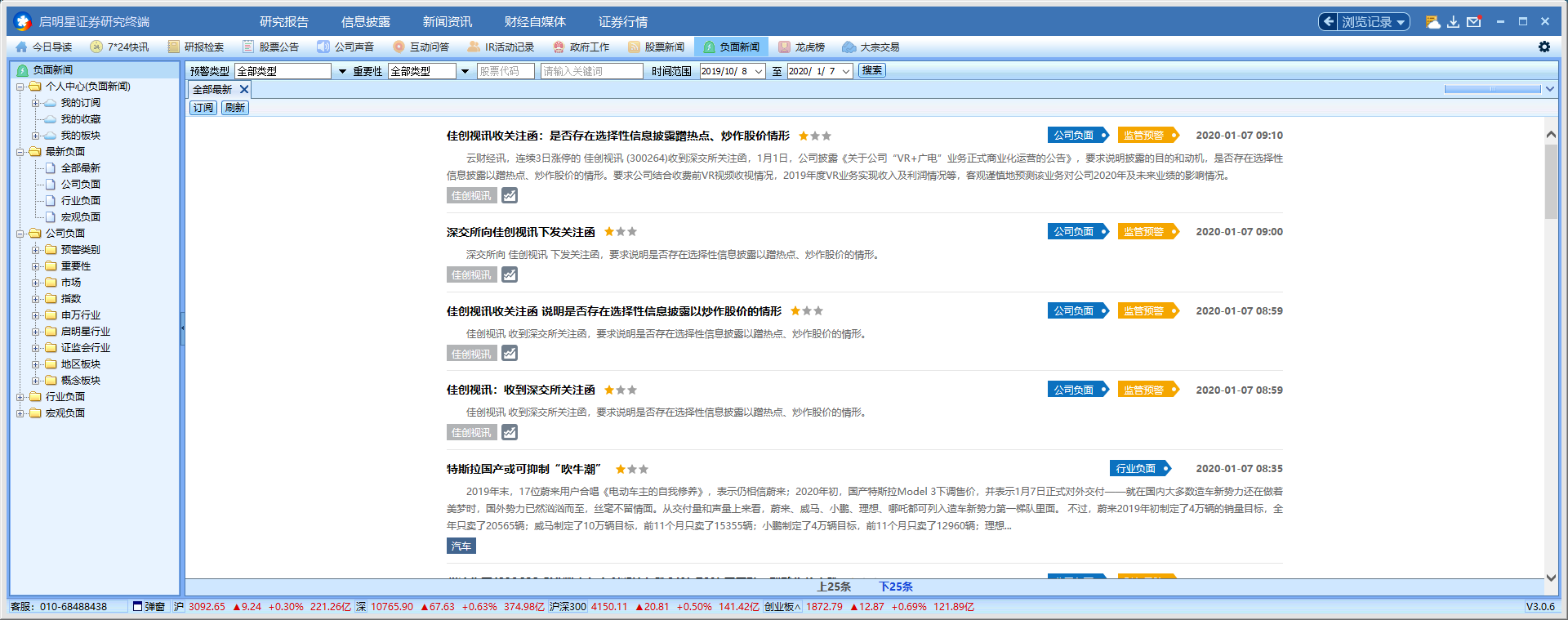This screenshot has width=1568, height=620.
Task: Open chart icon under 收到深交所关注函 article
Action: pyautogui.click(x=510, y=432)
